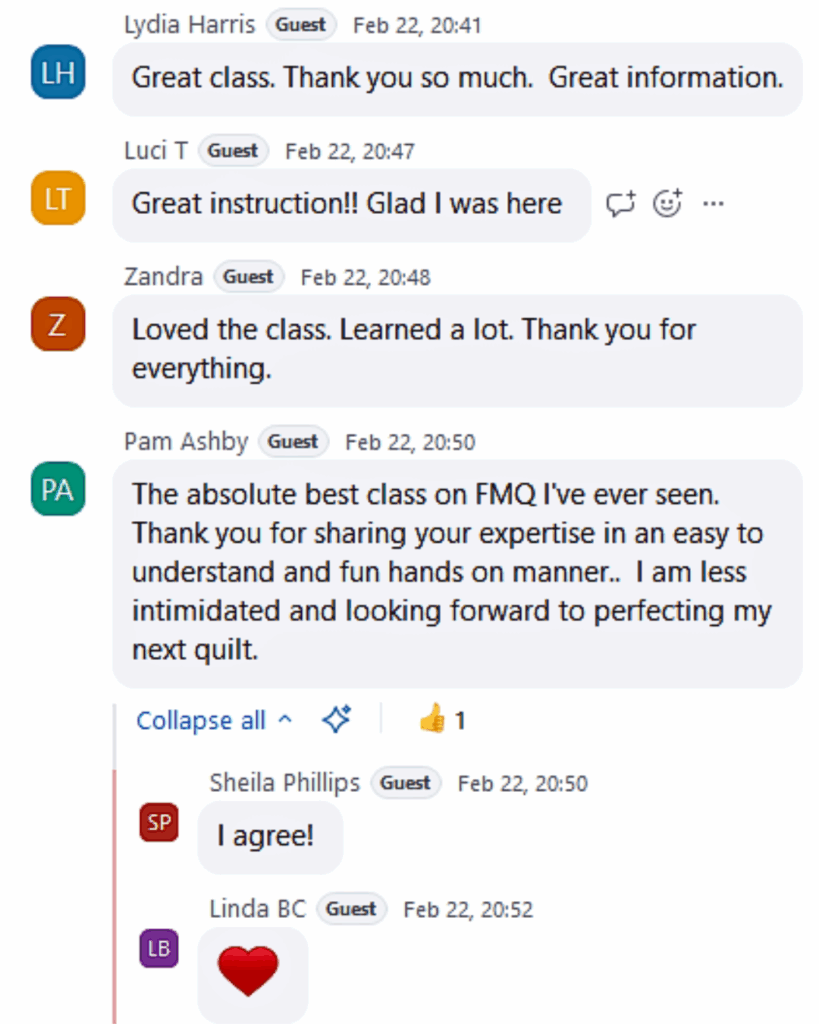Click Guest badge next to Zandra
819x1024 pixels.
click(x=248, y=277)
